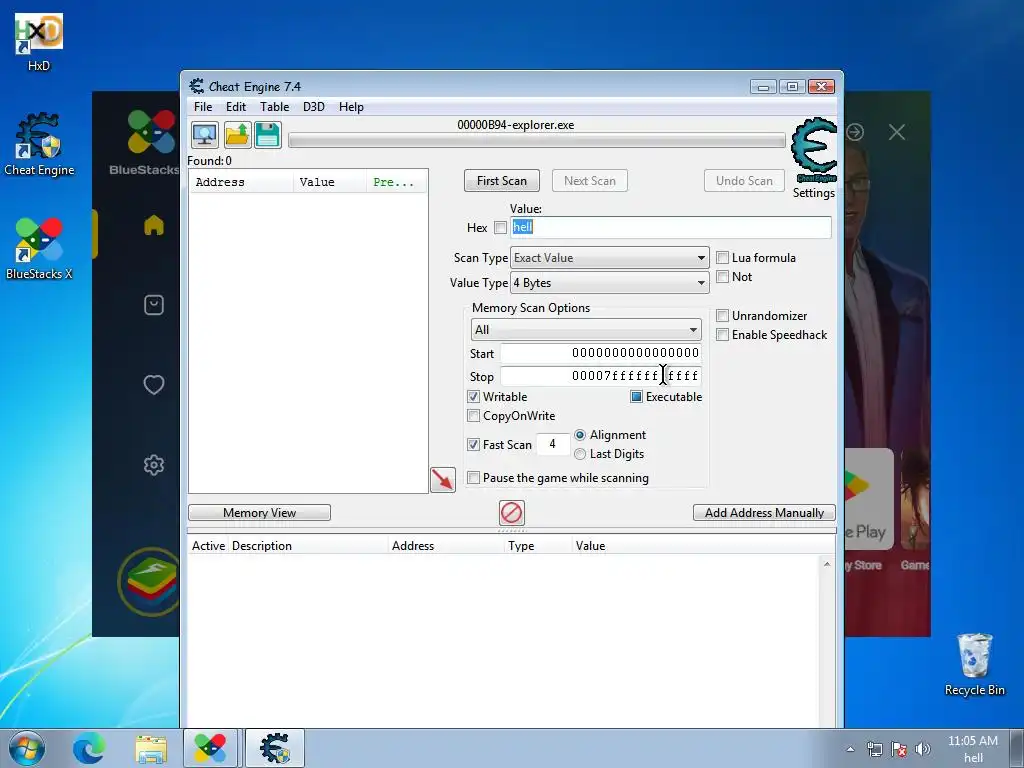Click the Fast Scan alignment value field
Image resolution: width=1024 pixels, height=768 pixels.
point(552,444)
